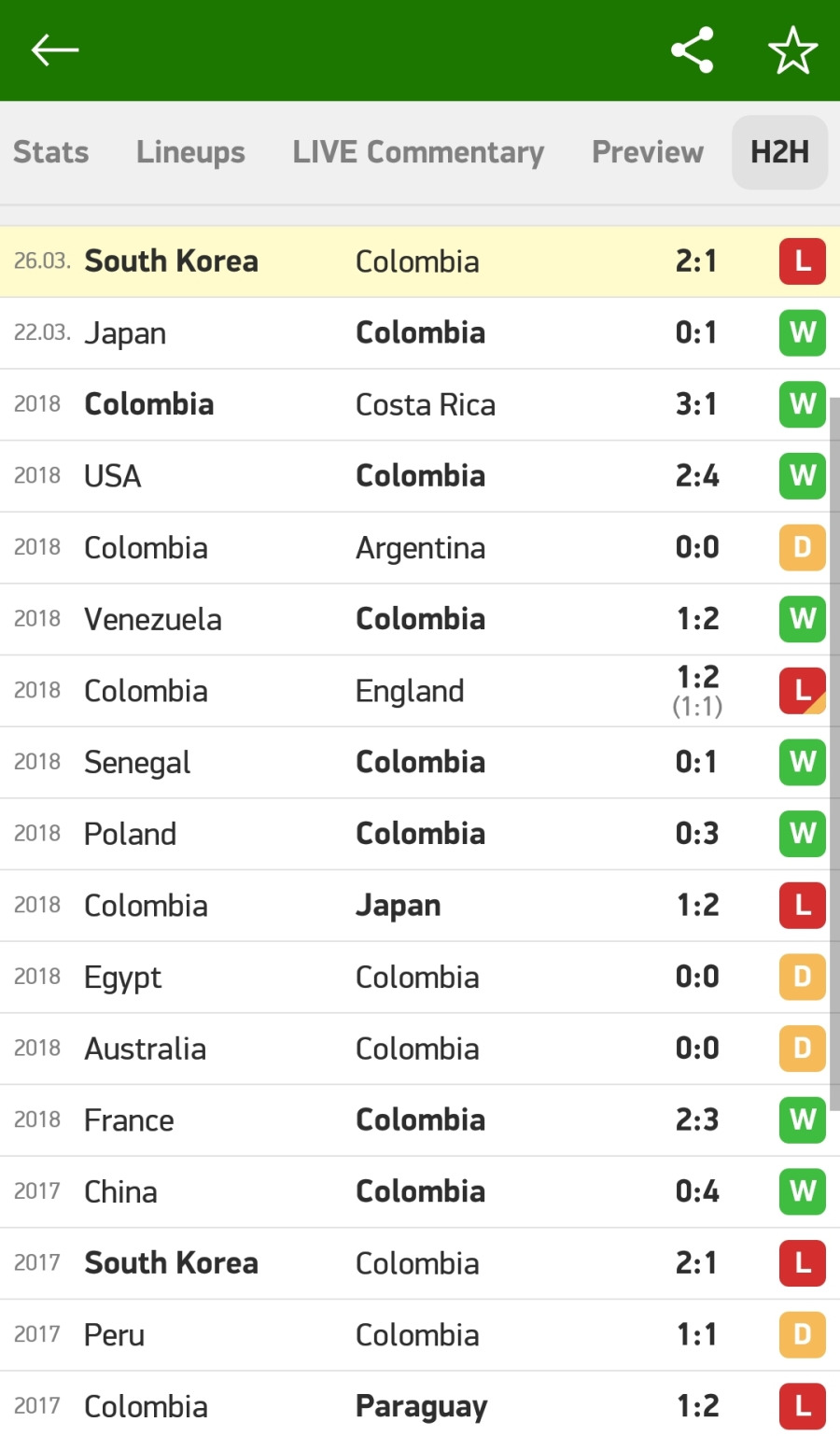Open the Lineups tab
Viewport: 840px width, 1436px height.
coord(190,152)
